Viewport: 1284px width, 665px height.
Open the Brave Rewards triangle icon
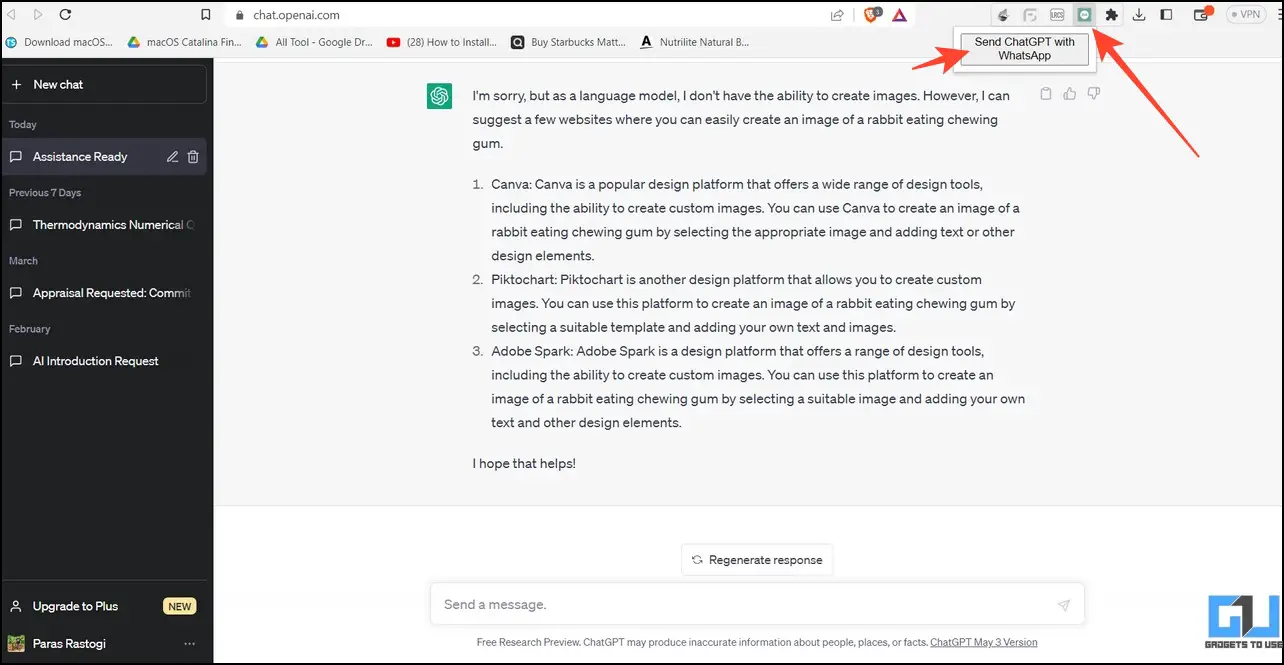pos(900,15)
